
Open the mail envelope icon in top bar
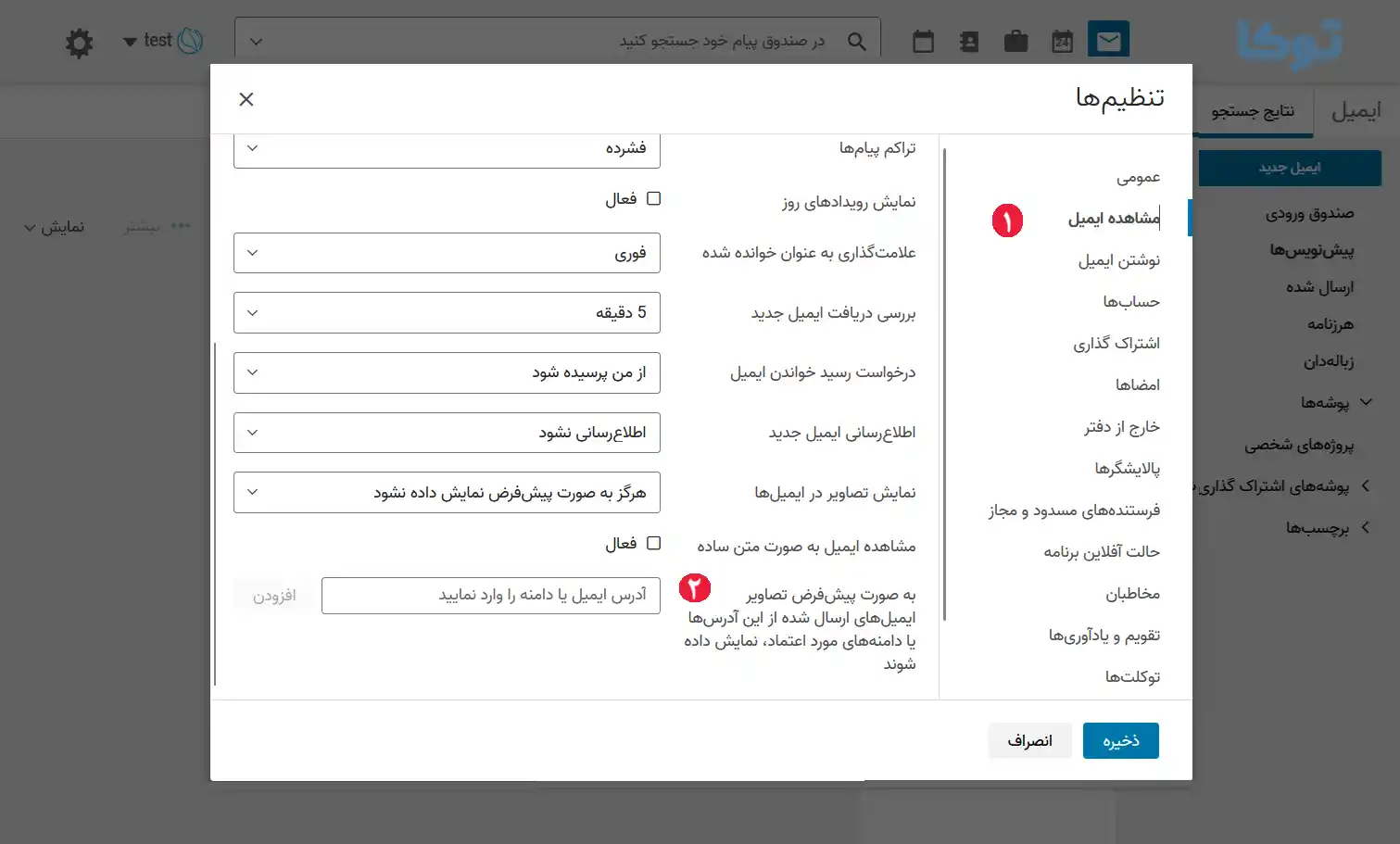coord(1108,41)
